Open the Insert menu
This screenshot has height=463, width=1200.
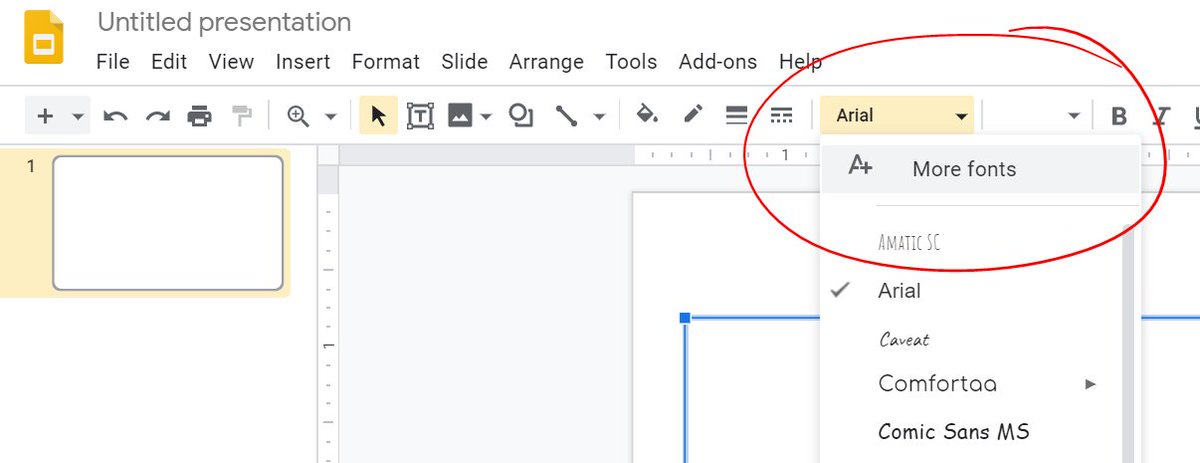(303, 62)
